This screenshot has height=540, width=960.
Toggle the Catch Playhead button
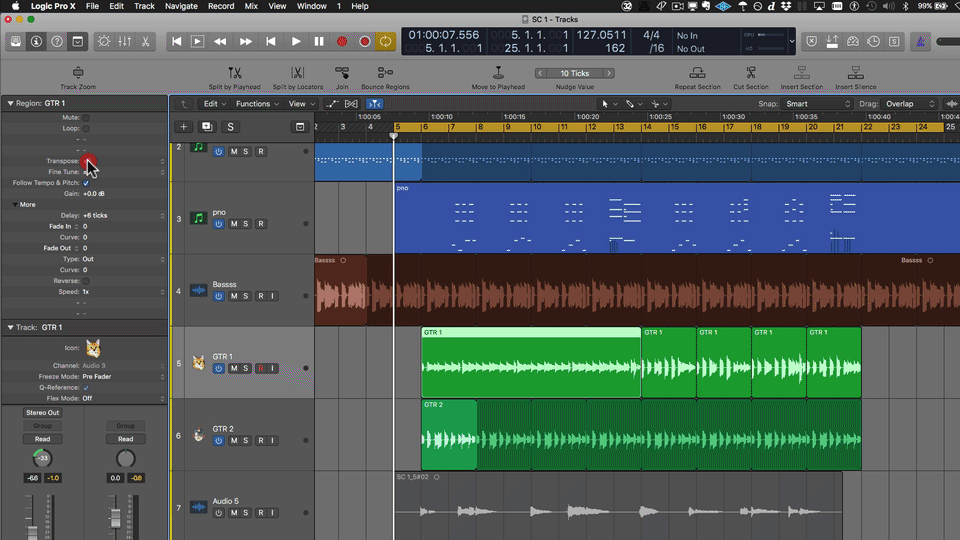[374, 104]
